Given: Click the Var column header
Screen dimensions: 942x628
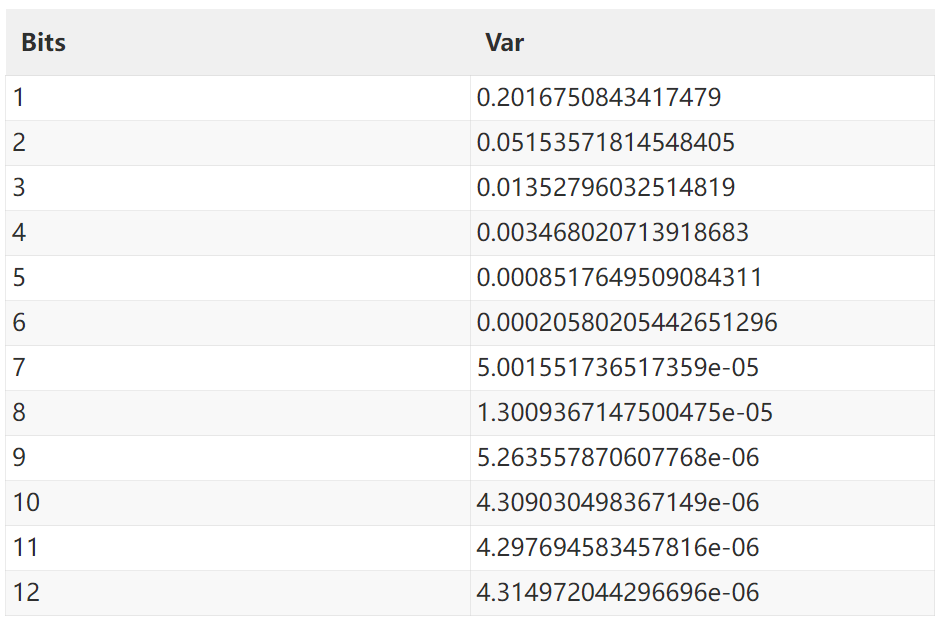Looking at the screenshot, I should (504, 43).
